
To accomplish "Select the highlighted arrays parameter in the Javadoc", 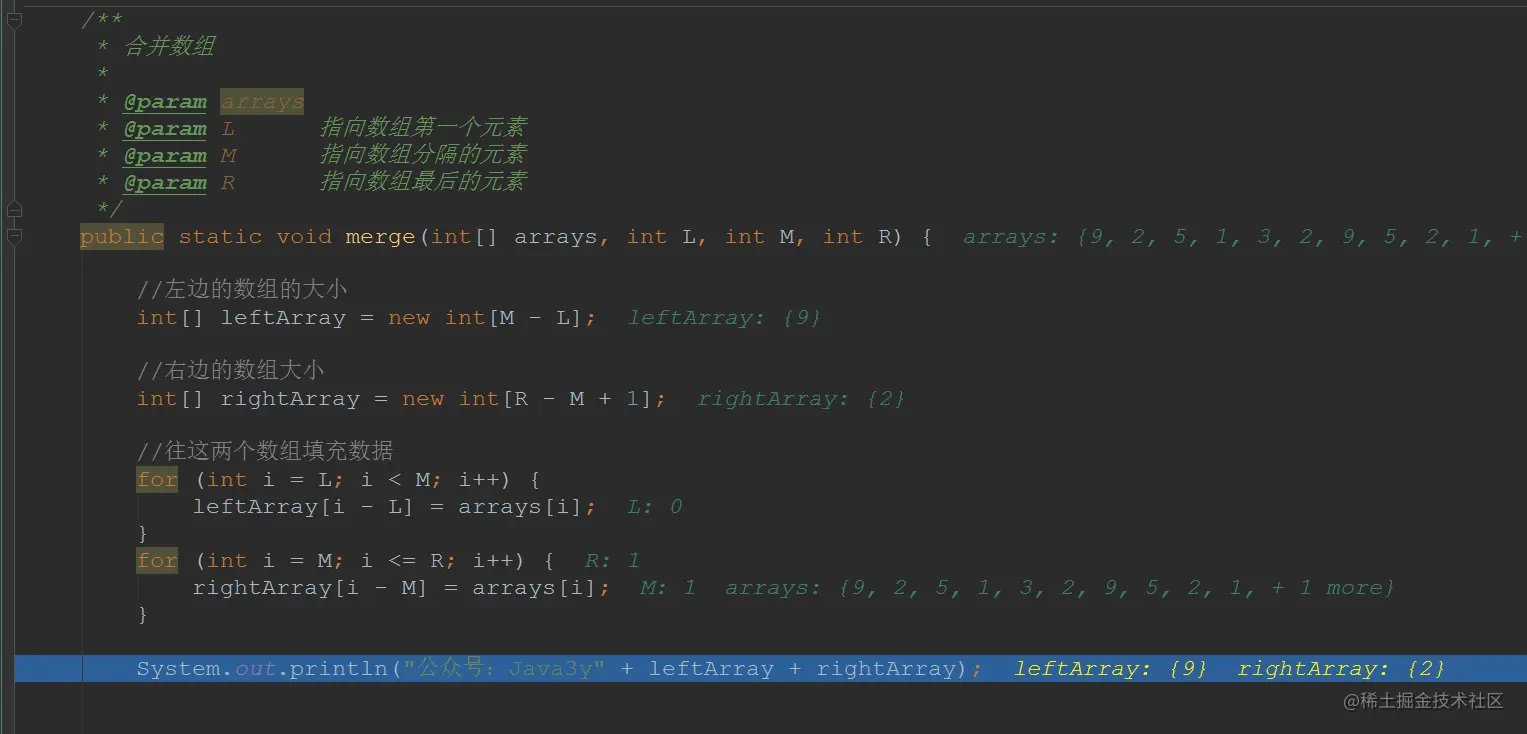I will pos(262,101).
